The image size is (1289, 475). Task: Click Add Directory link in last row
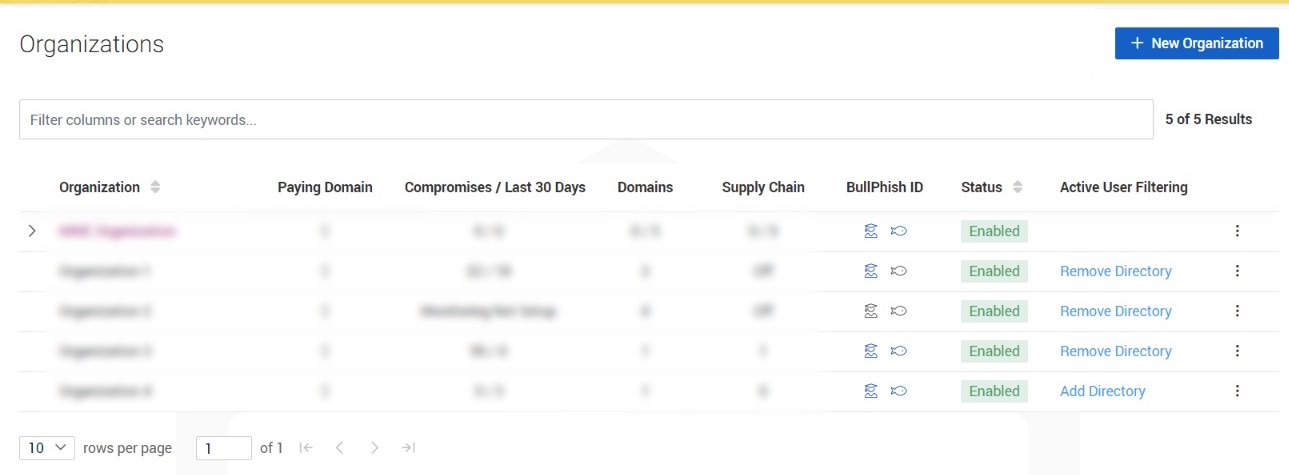coord(1102,391)
